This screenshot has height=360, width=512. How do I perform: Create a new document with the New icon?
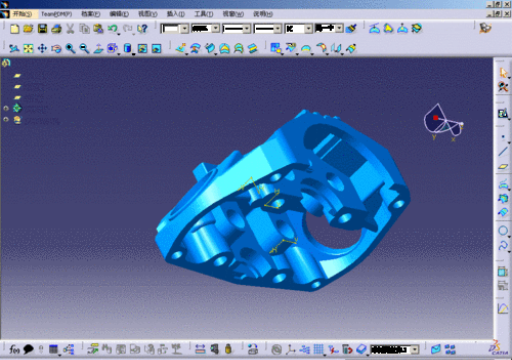coord(14,29)
